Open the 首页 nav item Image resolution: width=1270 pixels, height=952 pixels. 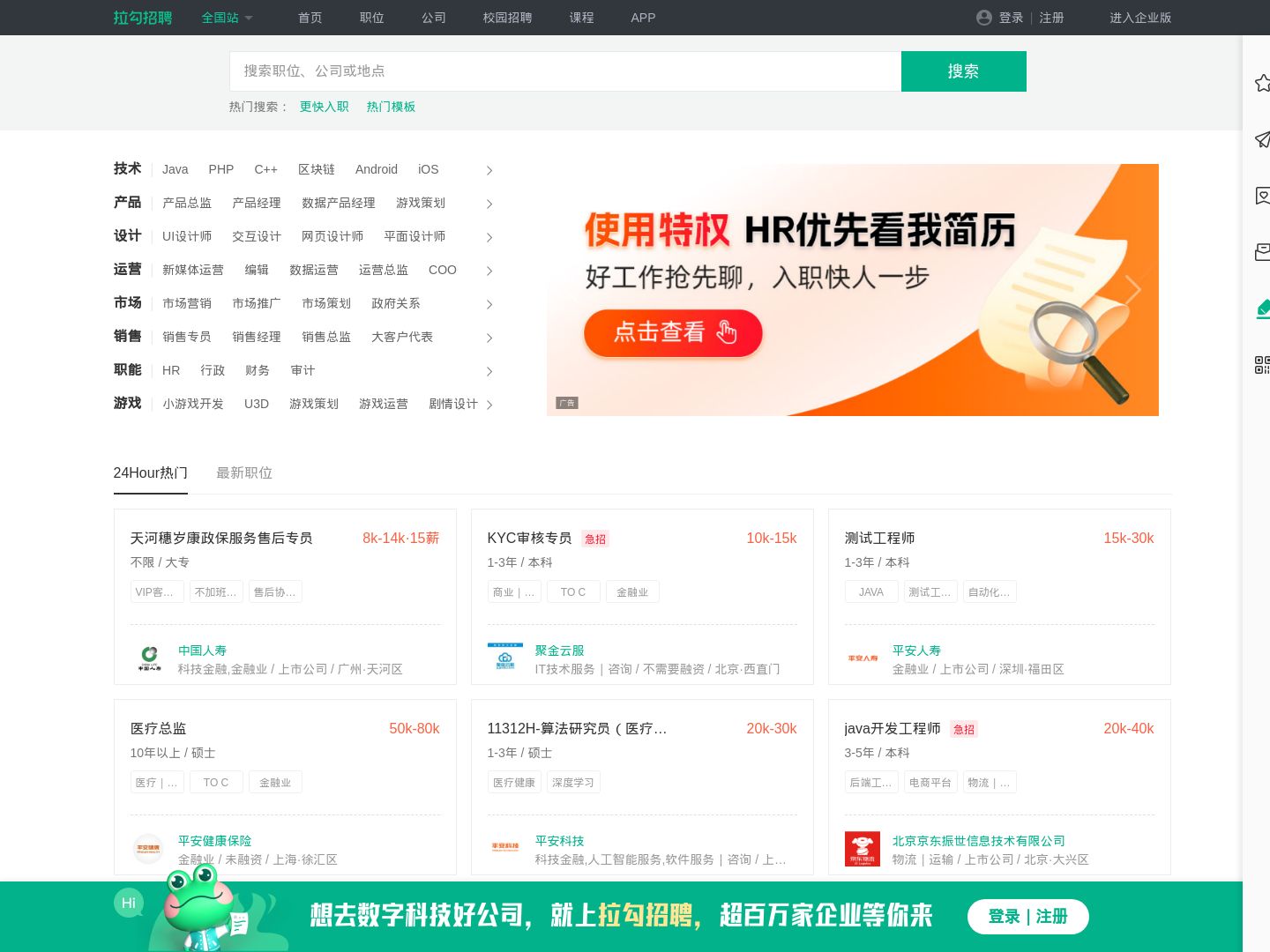(x=310, y=18)
